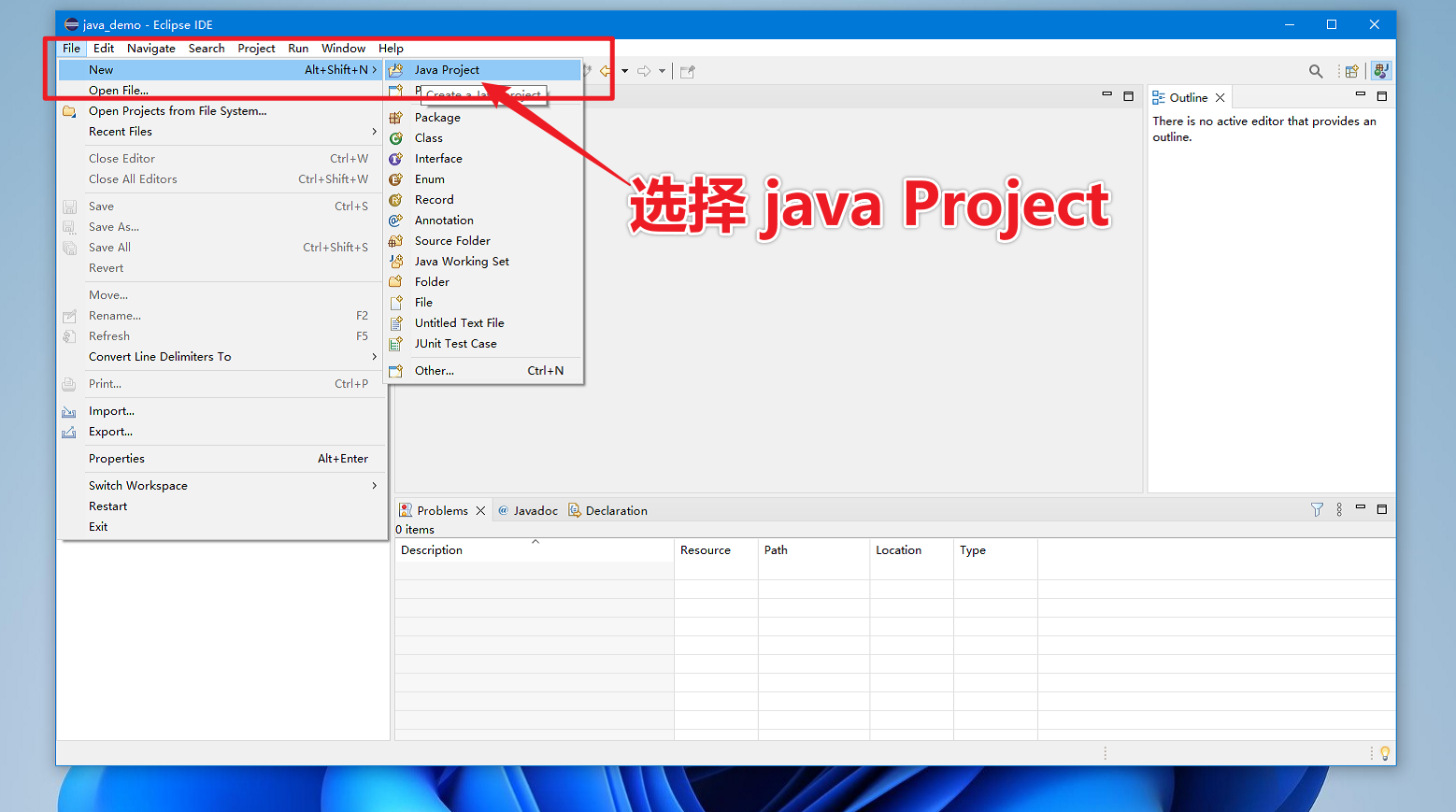Click the green Class icon

coord(396,138)
